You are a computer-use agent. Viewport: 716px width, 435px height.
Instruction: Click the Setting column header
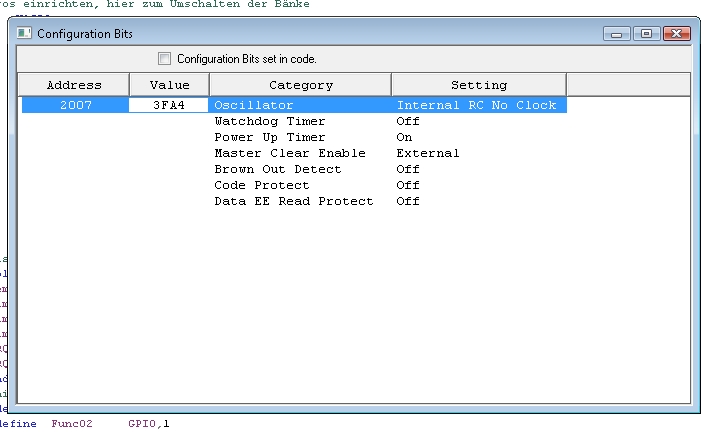pyautogui.click(x=478, y=85)
